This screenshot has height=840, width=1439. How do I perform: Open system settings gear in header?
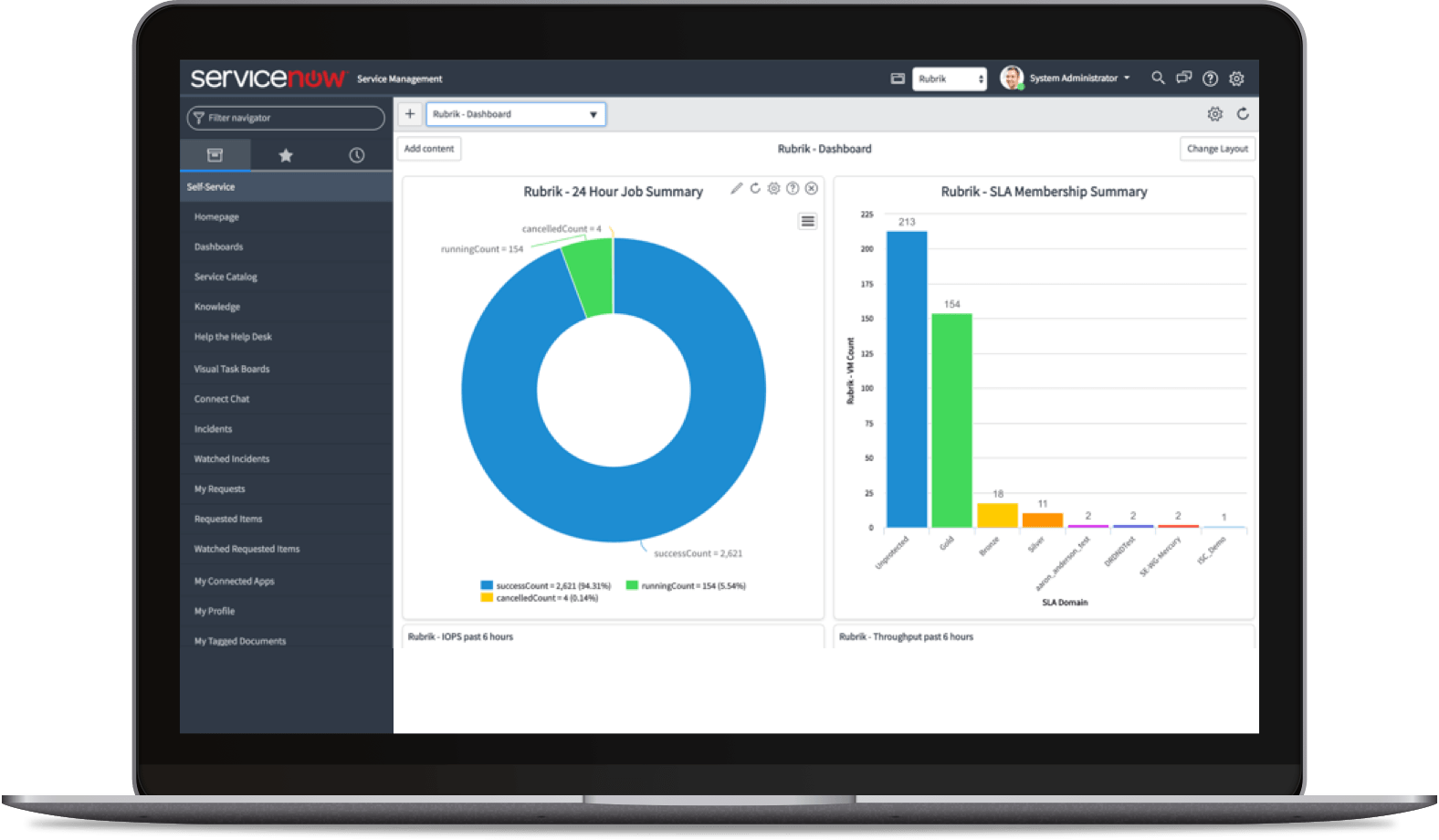pos(1236,79)
